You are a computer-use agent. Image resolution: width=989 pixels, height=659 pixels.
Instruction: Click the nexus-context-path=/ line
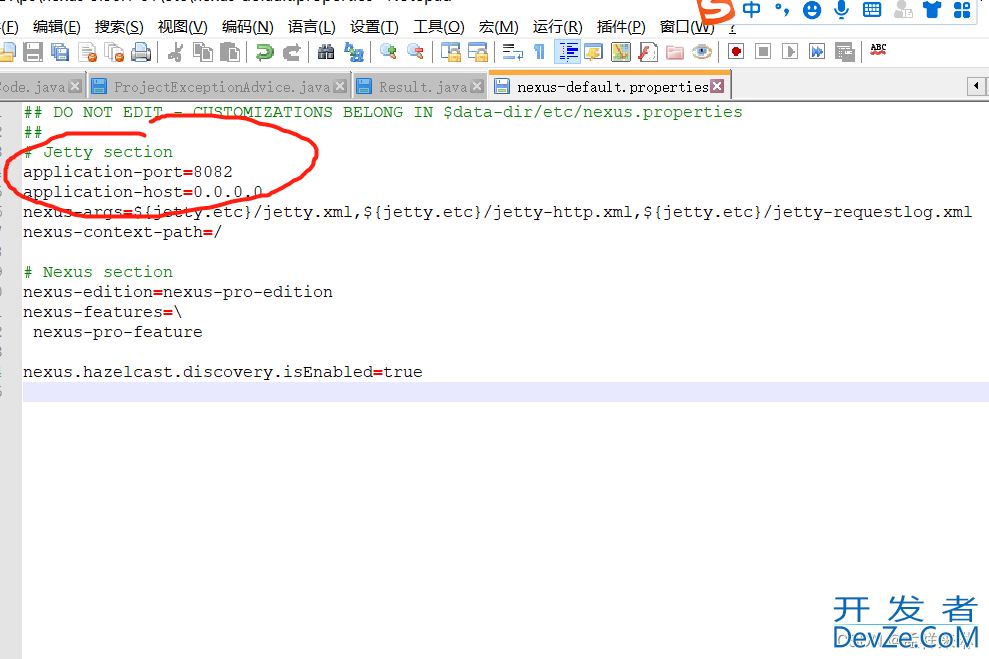(x=122, y=232)
